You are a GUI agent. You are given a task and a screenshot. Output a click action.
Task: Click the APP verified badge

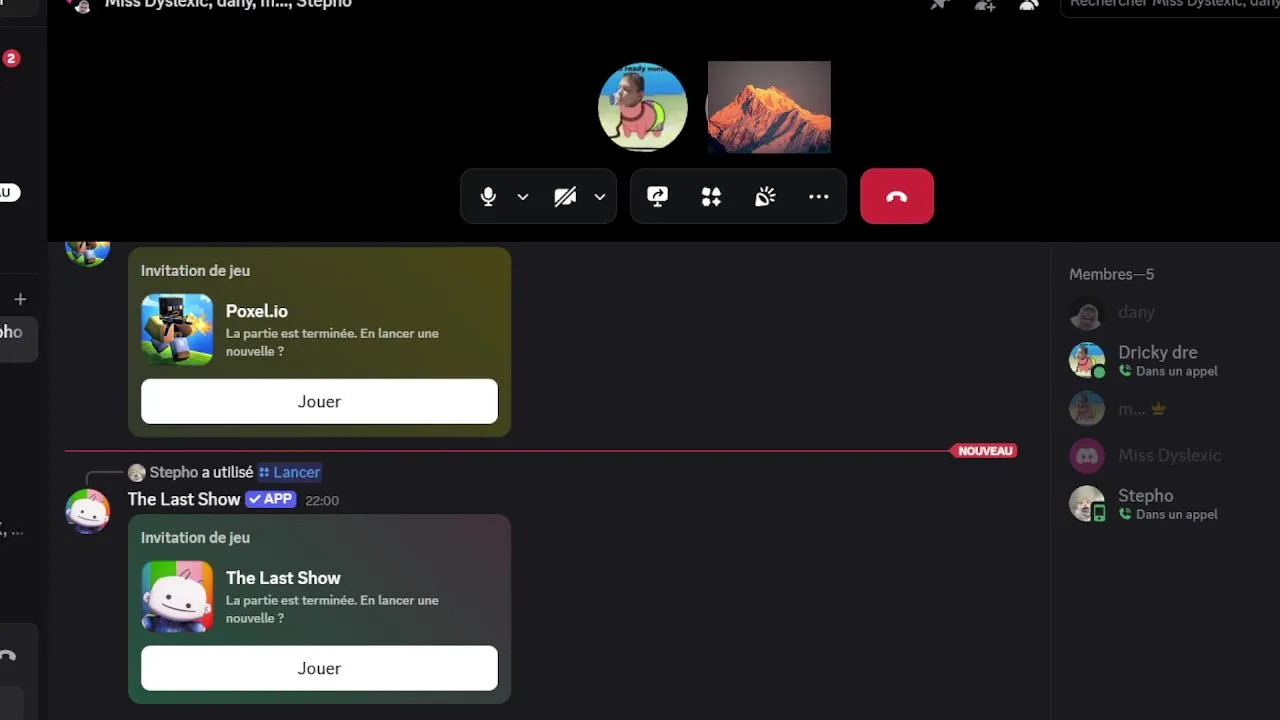pyautogui.click(x=271, y=499)
